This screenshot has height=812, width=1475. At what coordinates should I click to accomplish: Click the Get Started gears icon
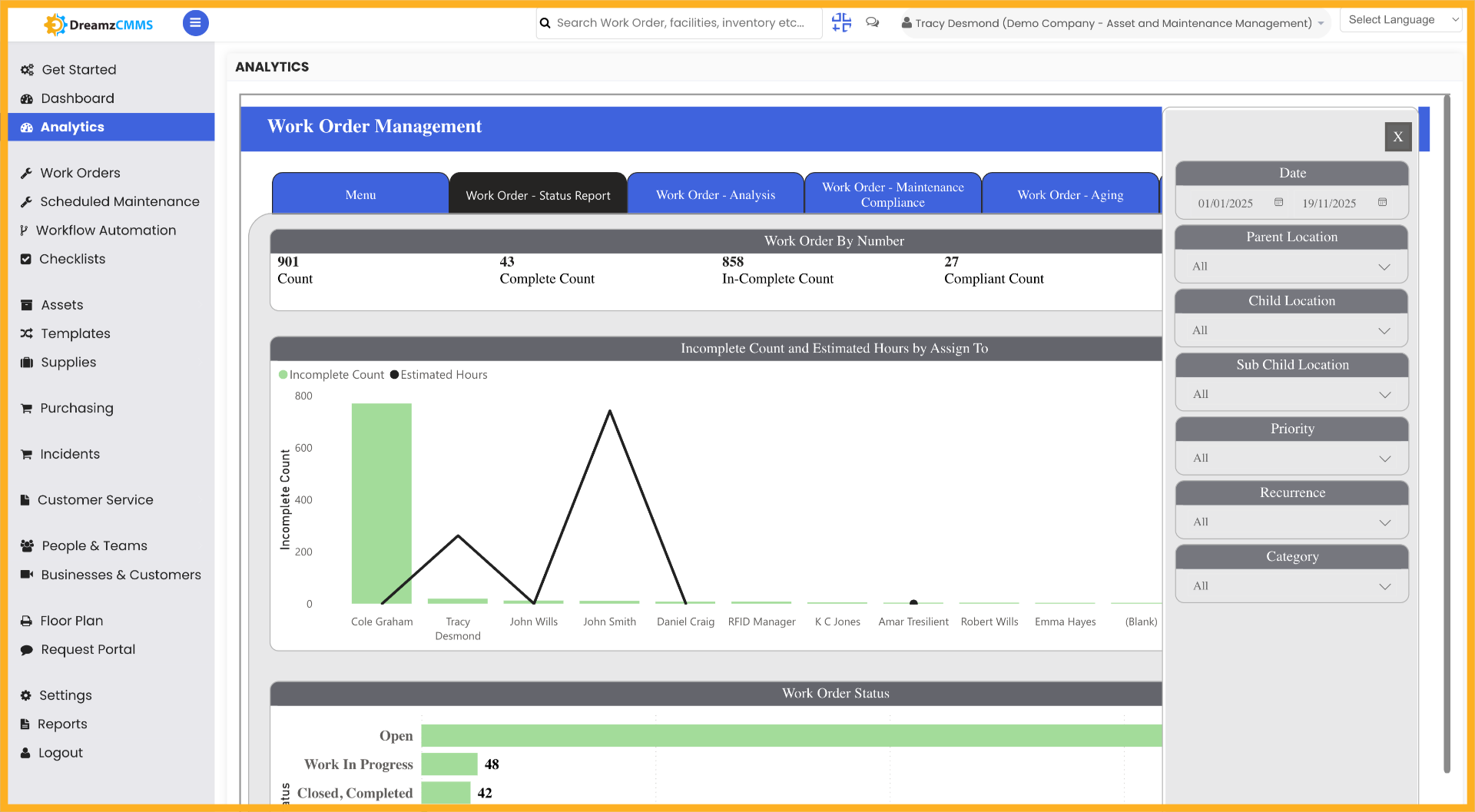(x=27, y=70)
